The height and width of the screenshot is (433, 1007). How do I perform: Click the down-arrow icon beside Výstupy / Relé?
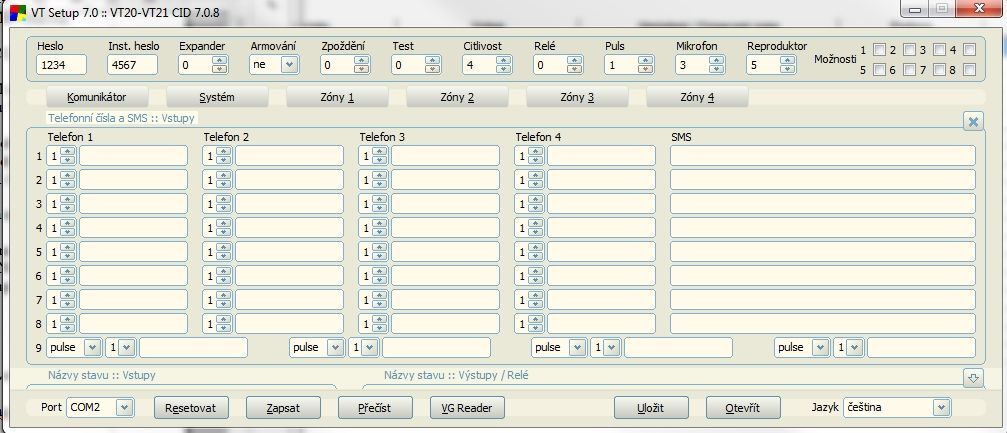tap(973, 377)
